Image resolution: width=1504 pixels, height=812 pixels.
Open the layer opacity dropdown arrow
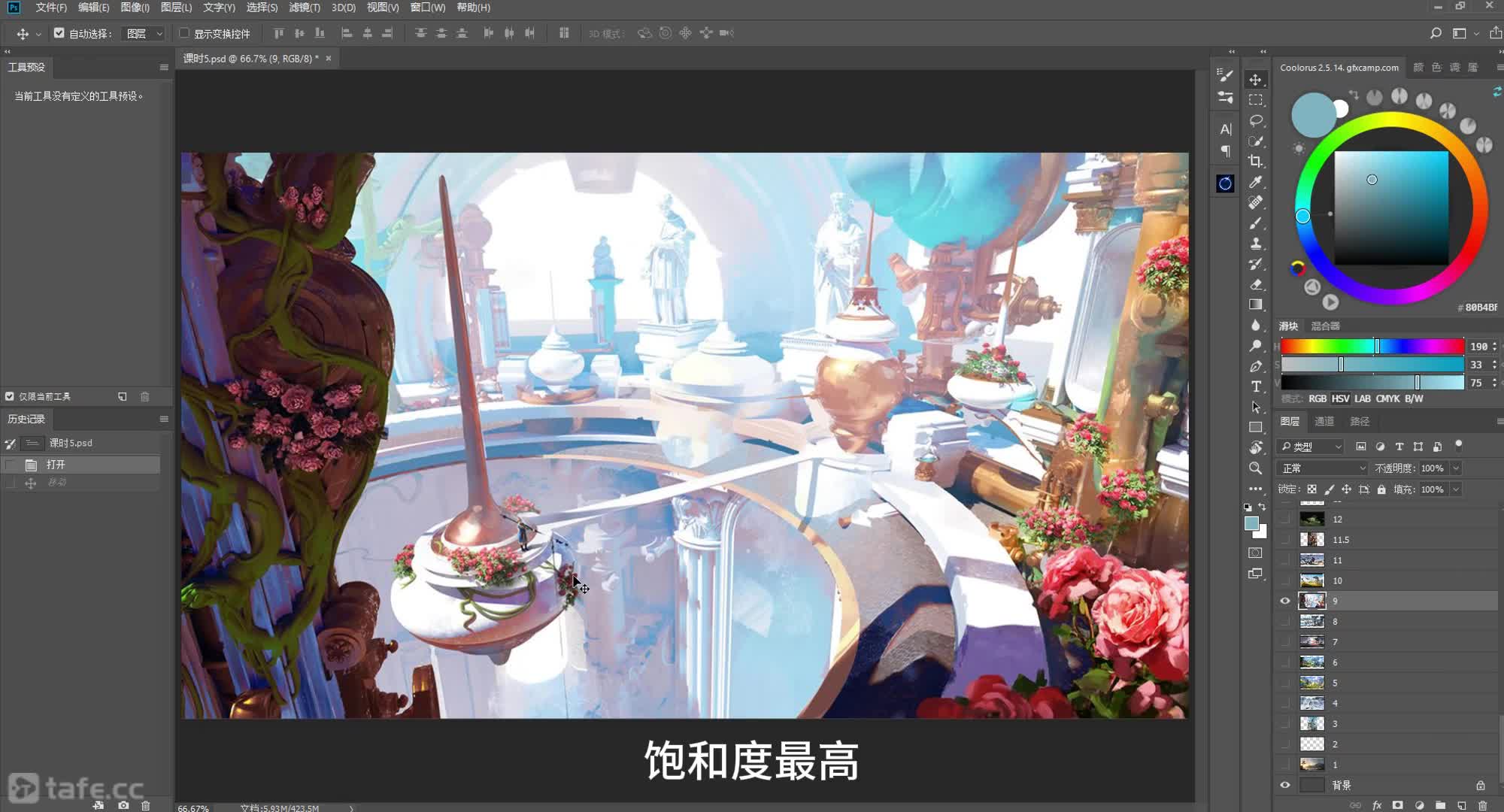[1456, 468]
